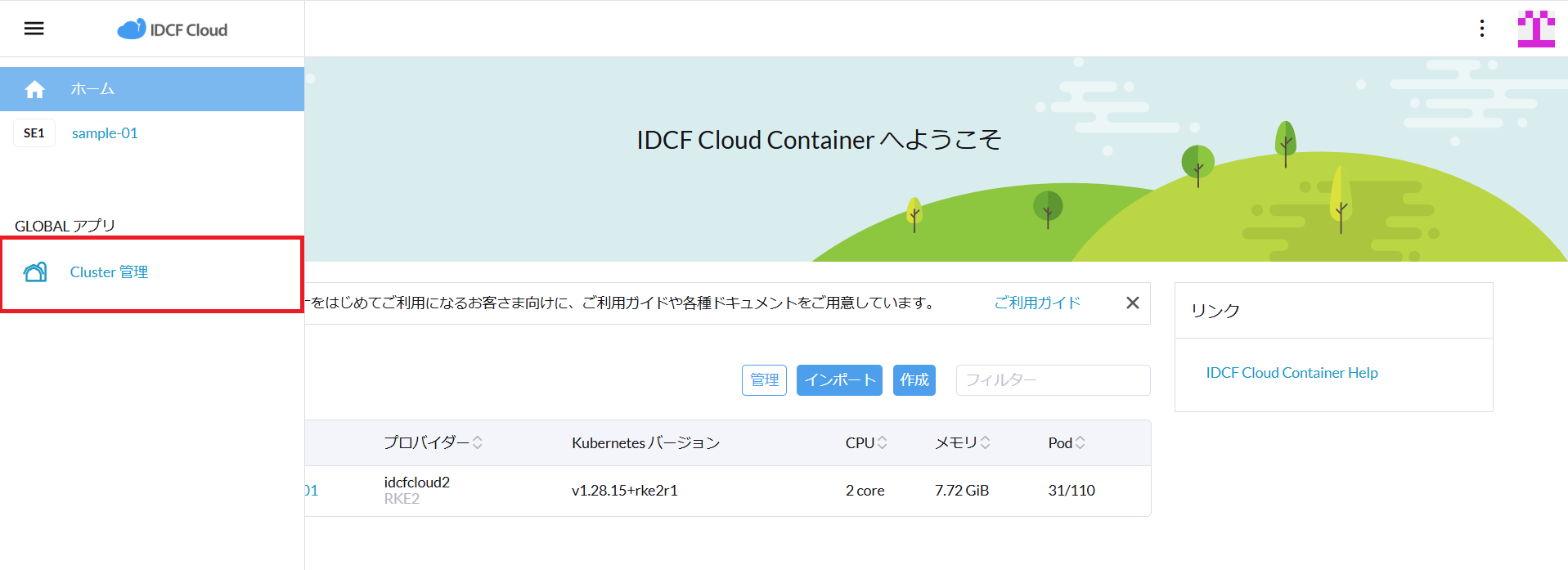The height and width of the screenshot is (570, 1568).
Task: Sort the table by Pod column
Action: 1067,442
